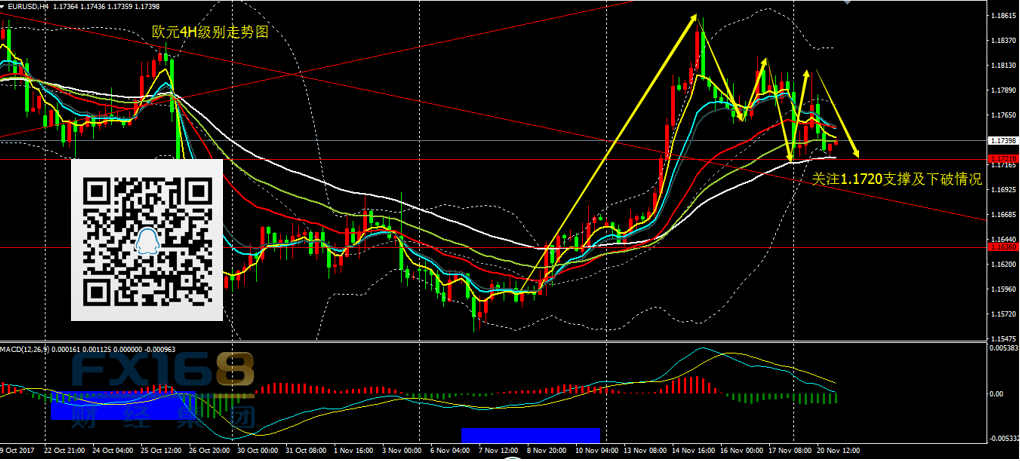
Task: Select the 关注1.1720支撑及下破情况 annotation text
Action: click(x=895, y=178)
